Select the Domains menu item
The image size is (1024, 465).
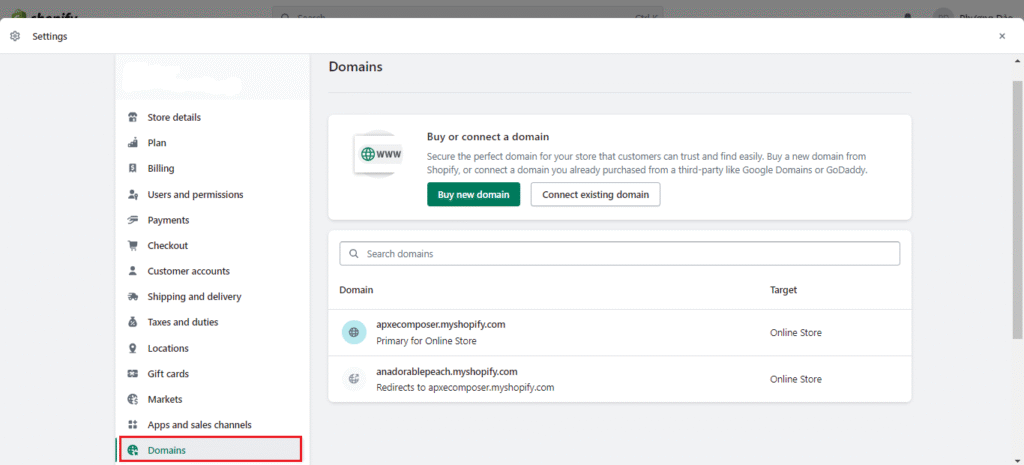click(166, 450)
